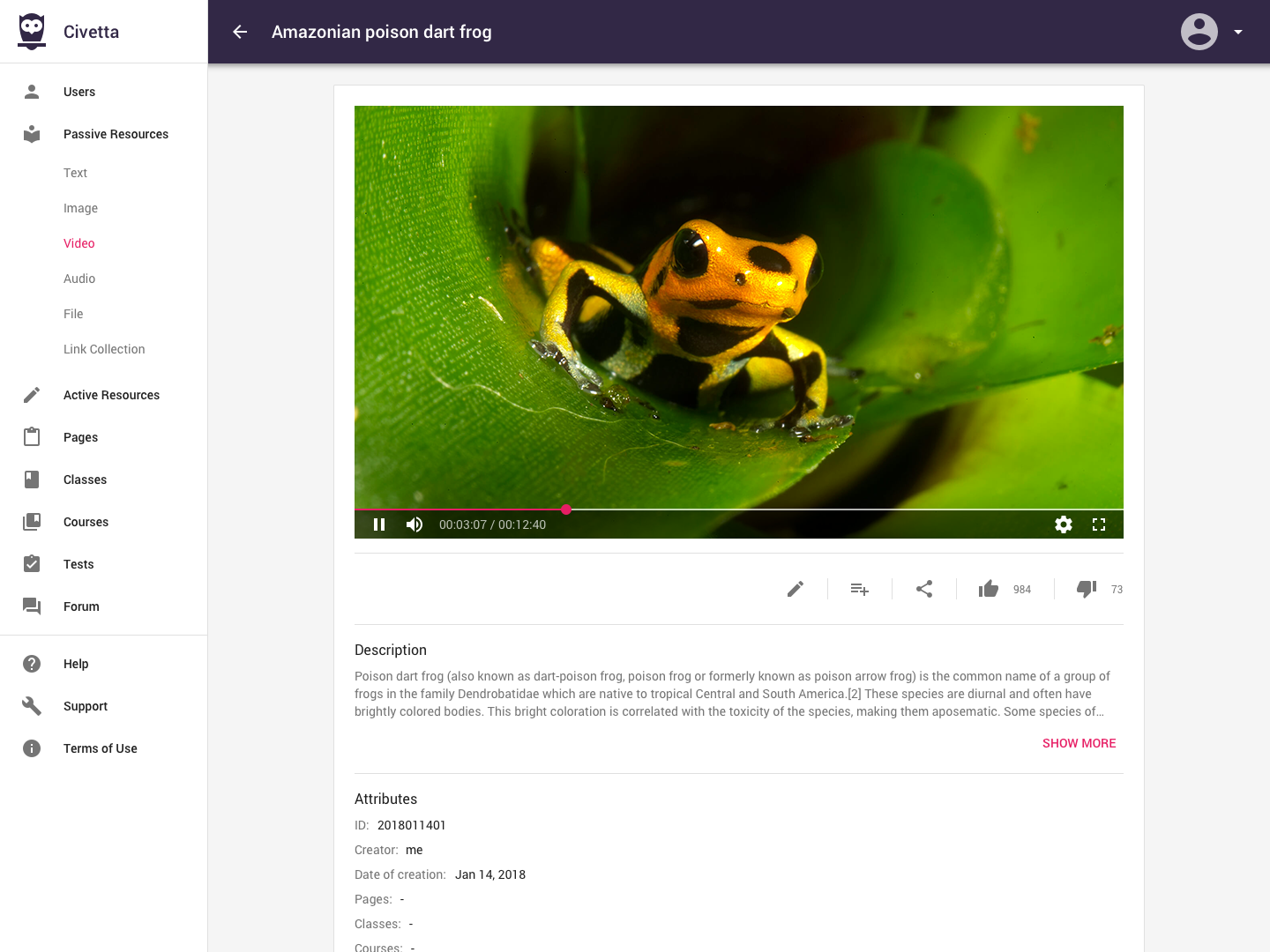Dislike the video with the thumbs down

1087,589
